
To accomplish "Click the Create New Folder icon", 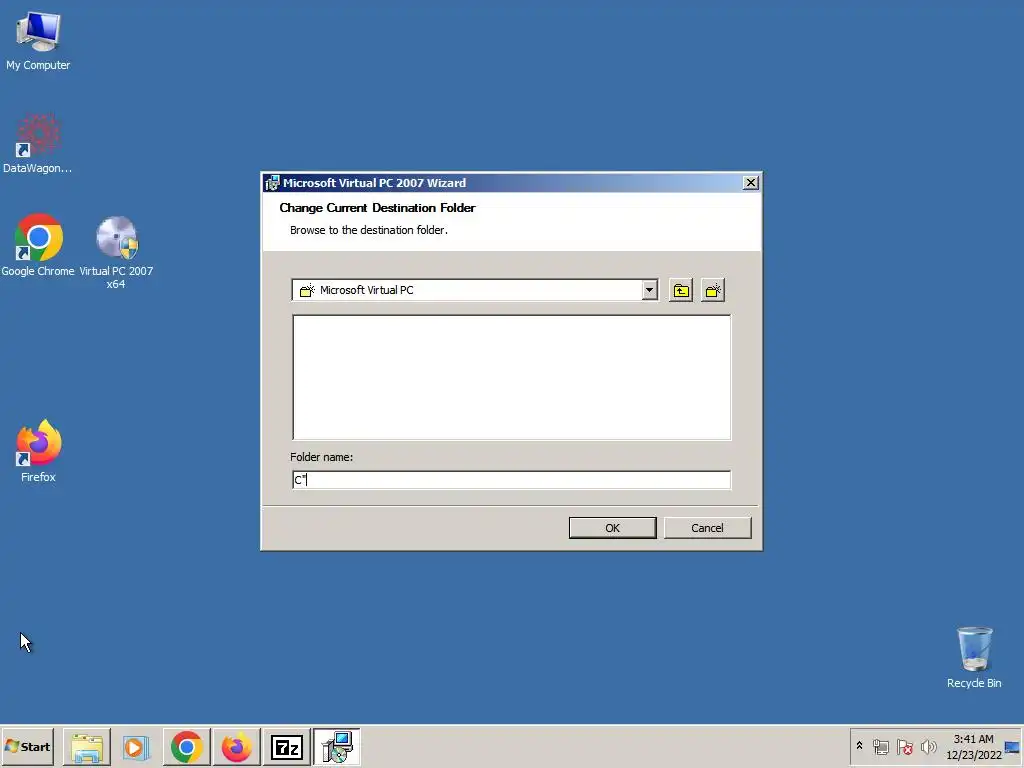I will coord(712,290).
